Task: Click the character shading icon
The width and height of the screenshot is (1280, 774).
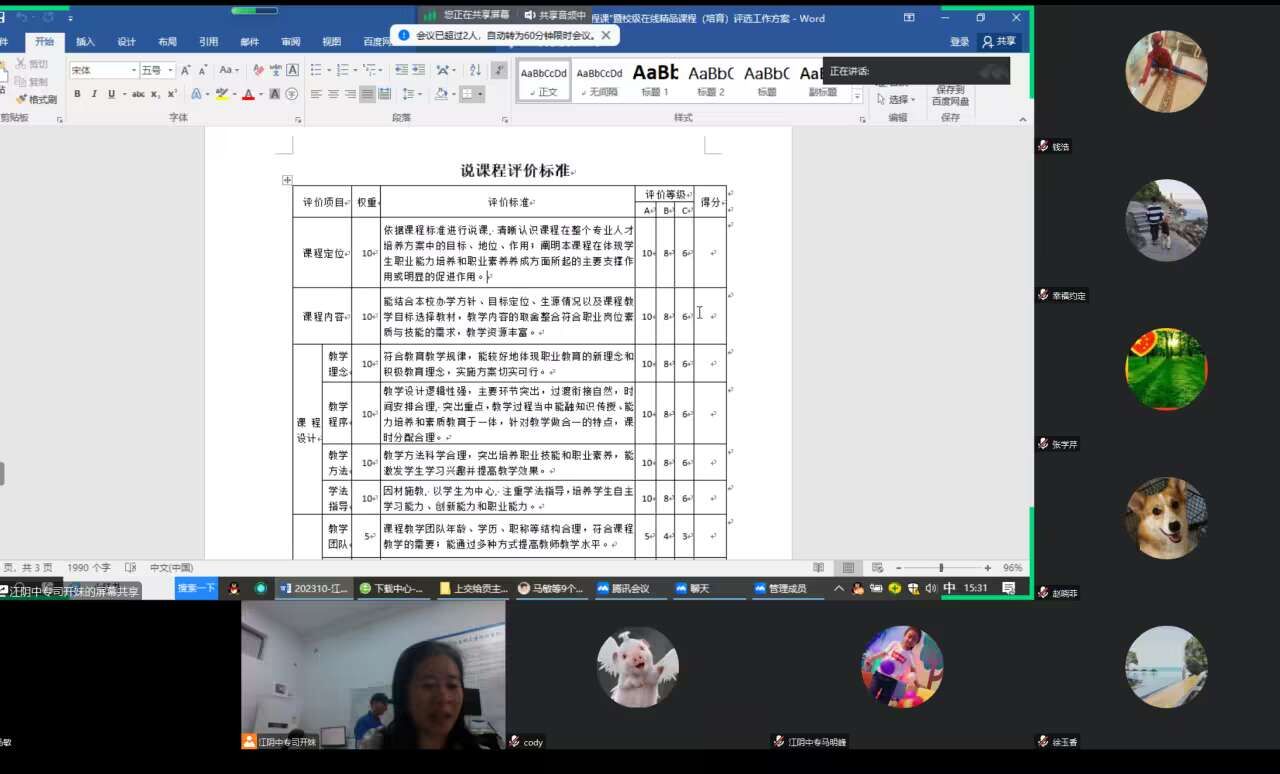Action: [275, 94]
